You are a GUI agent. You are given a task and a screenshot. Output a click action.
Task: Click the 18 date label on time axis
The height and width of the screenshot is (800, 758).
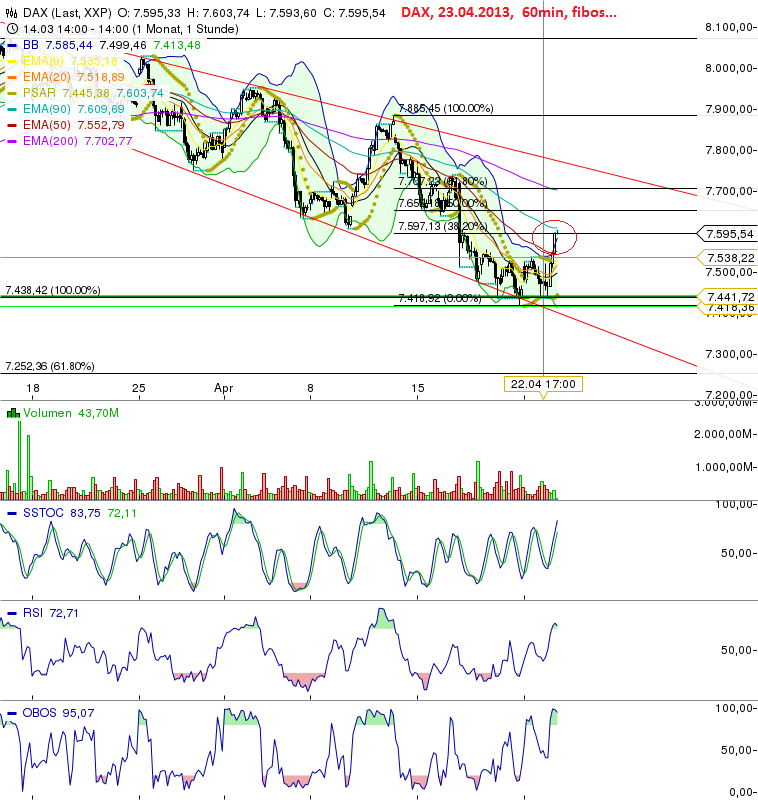[x=33, y=388]
